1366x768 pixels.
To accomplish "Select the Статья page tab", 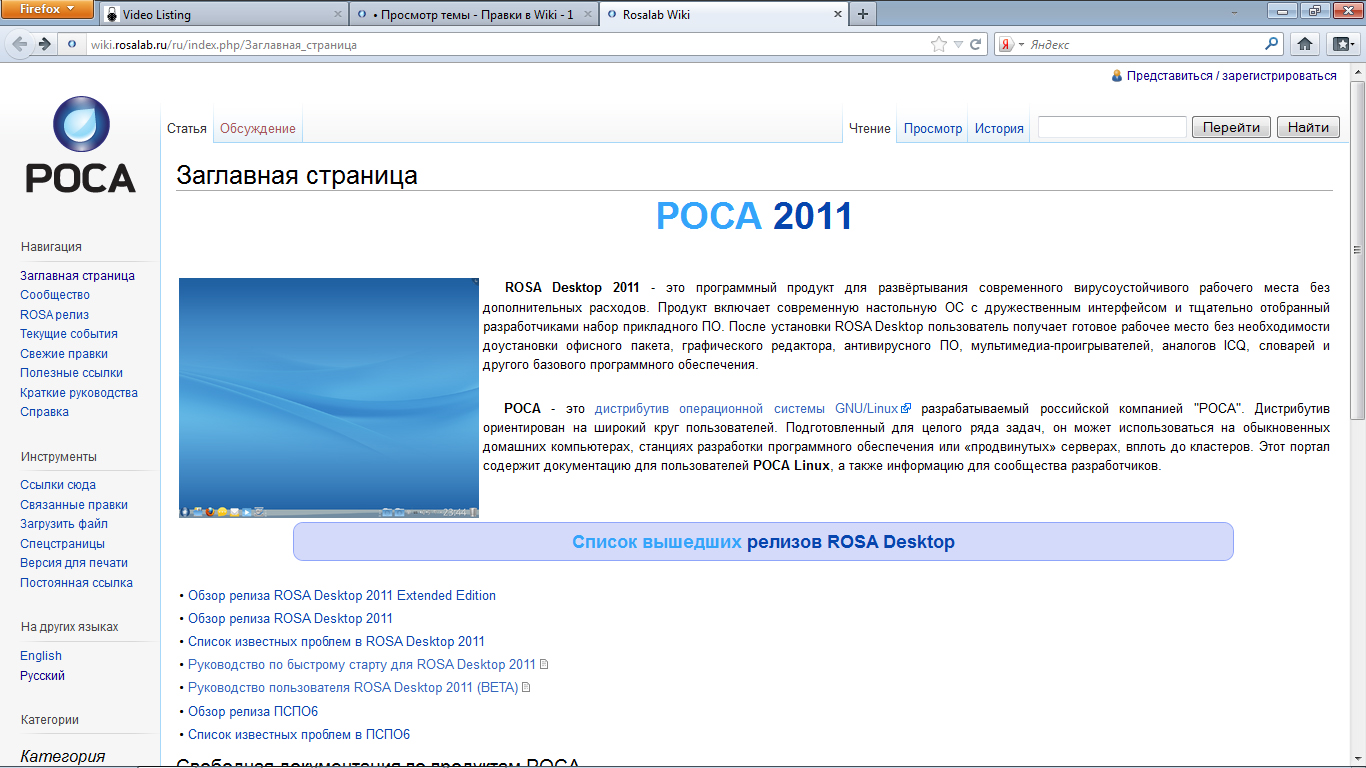I will pyautogui.click(x=187, y=129).
